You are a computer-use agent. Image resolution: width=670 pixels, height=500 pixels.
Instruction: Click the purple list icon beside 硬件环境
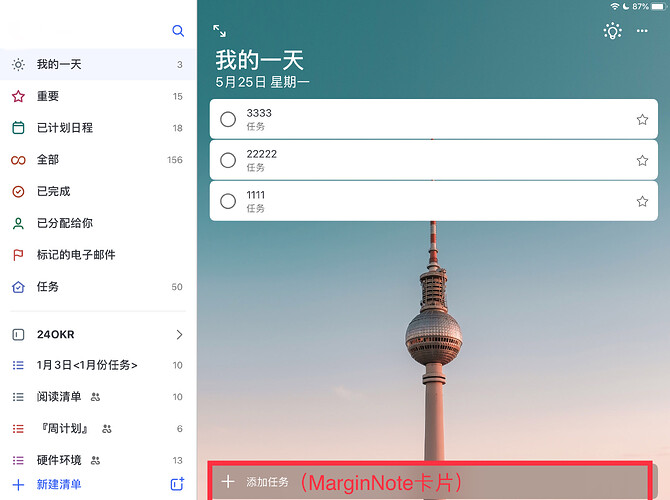[18, 460]
